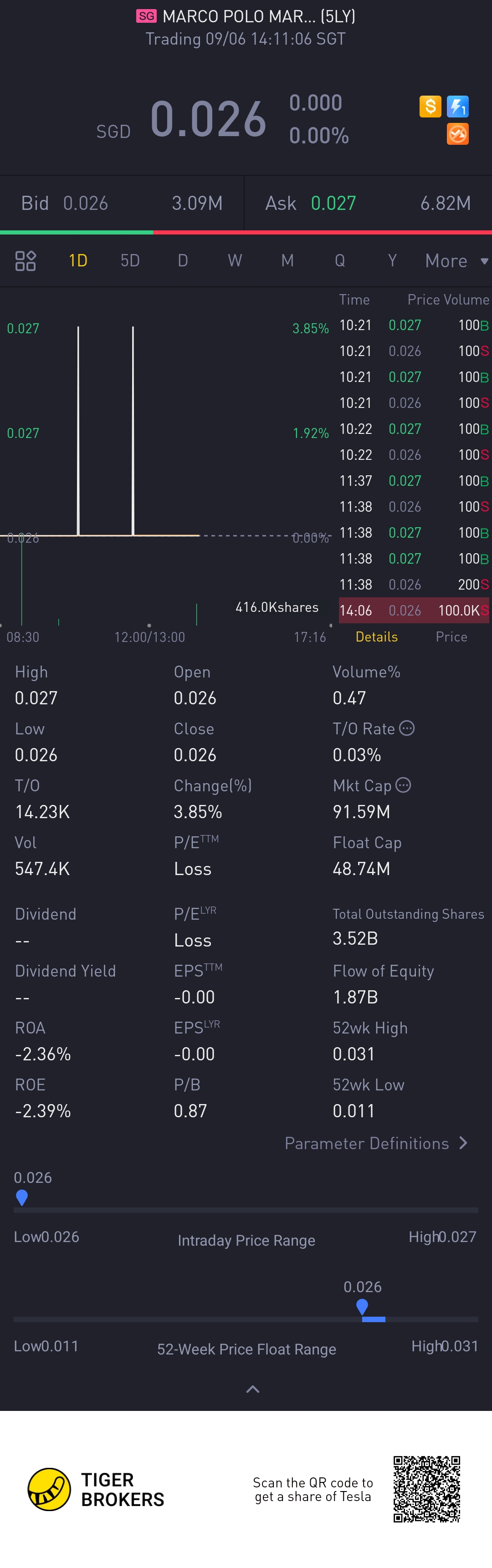
Task: Select the Details tab under trades
Action: (x=376, y=636)
